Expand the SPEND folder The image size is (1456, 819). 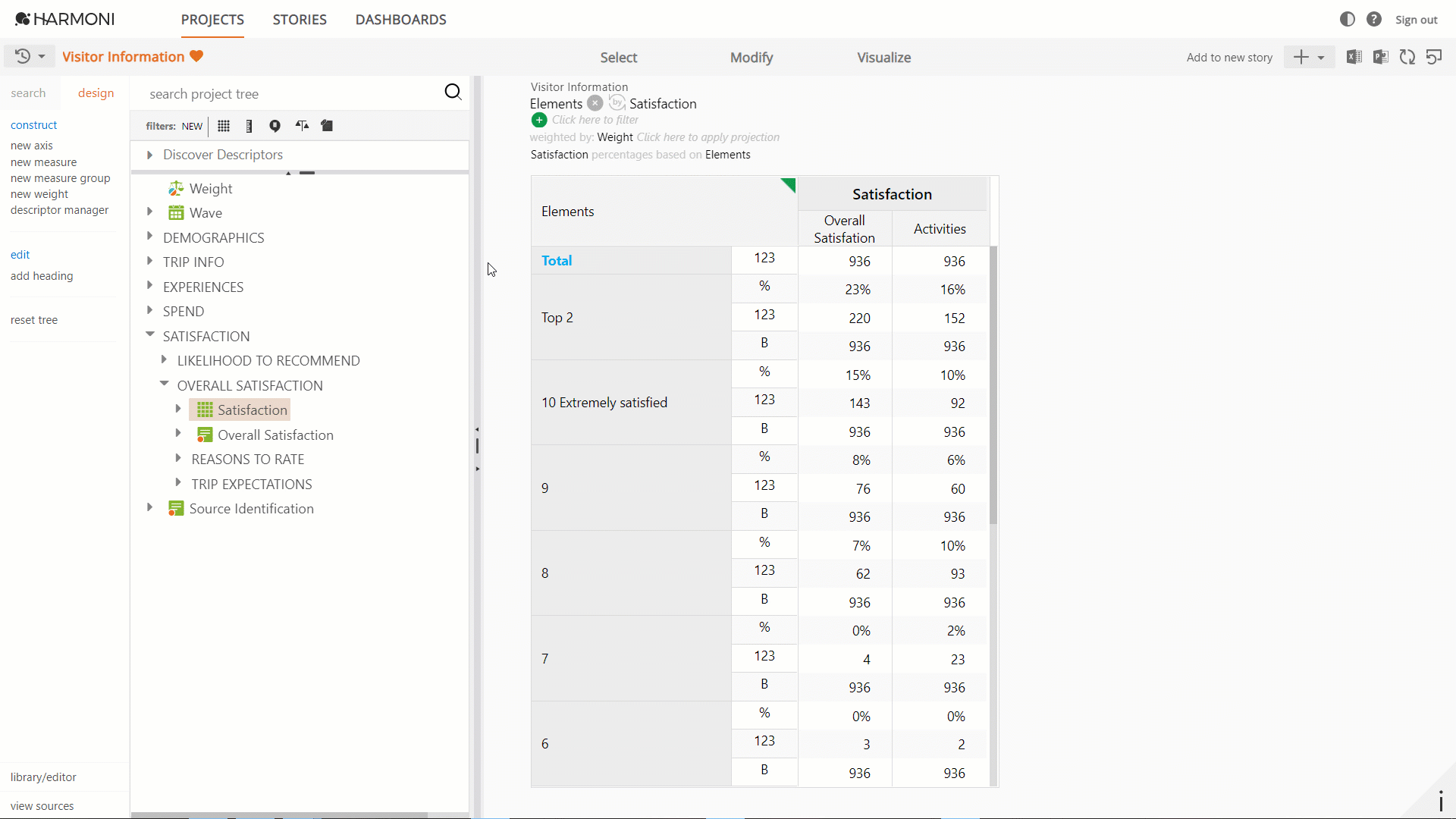149,310
